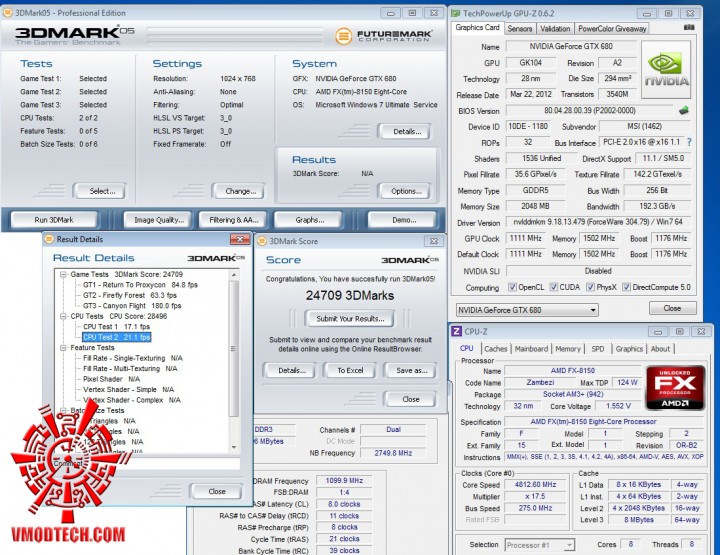This screenshot has width=720, height=555.
Task: Click the Graphs button
Action: pos(309,220)
